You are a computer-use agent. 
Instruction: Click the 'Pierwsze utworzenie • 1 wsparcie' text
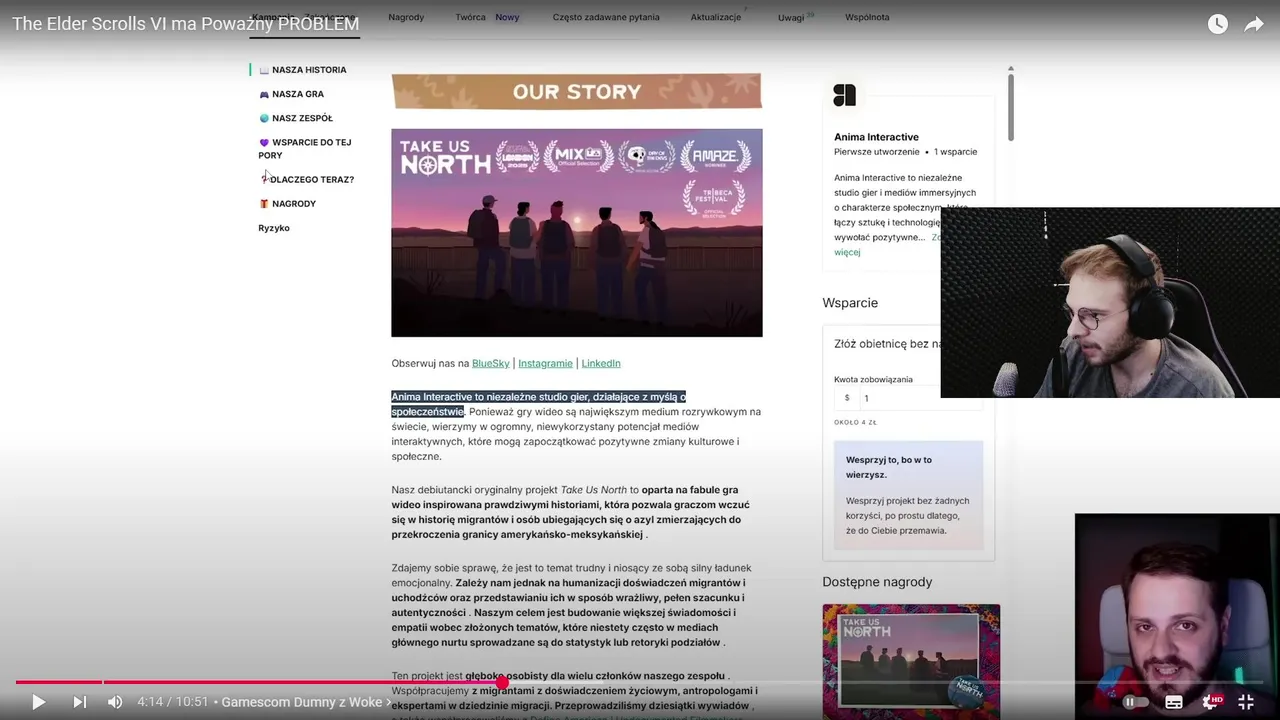(x=906, y=152)
